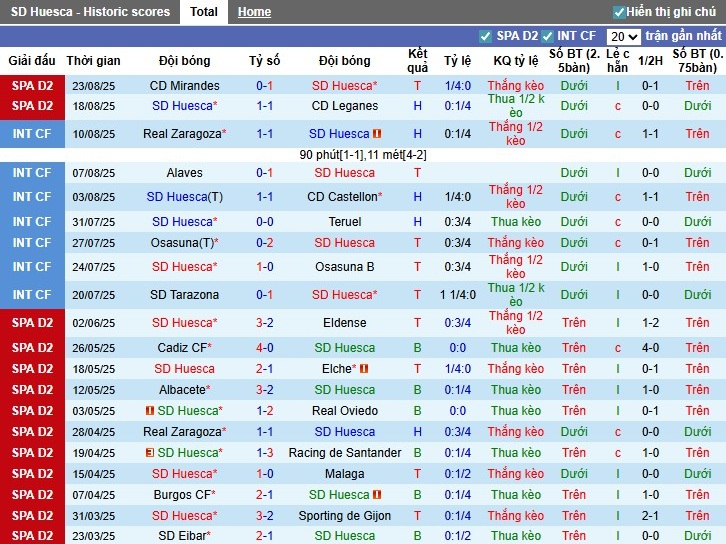726x544 pixels.
Task: Click SPA D2 league cell on 23/08/25 row
Action: coord(32,86)
